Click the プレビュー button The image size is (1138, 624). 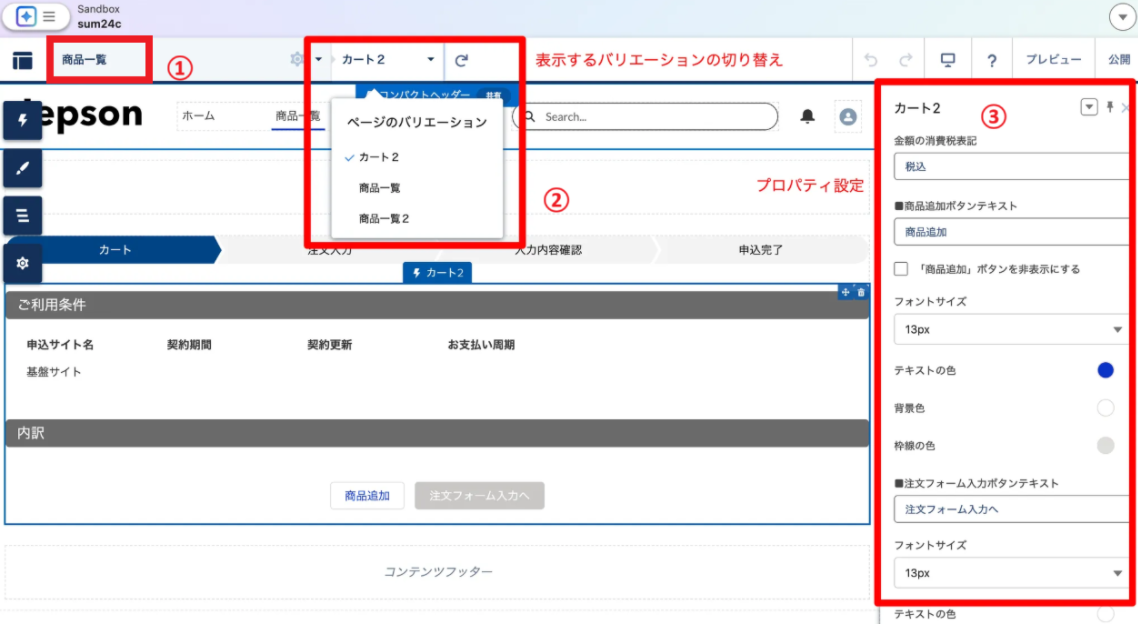coord(1053,60)
